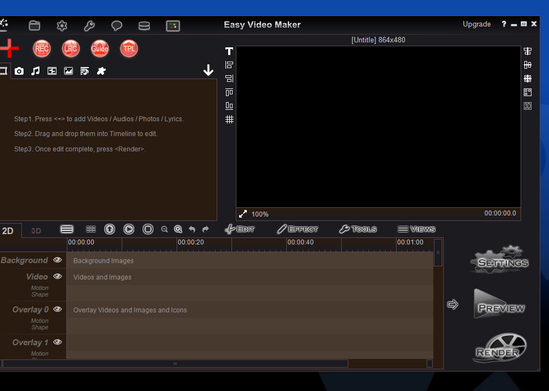Switch to the camera photos media tab

tap(19, 71)
